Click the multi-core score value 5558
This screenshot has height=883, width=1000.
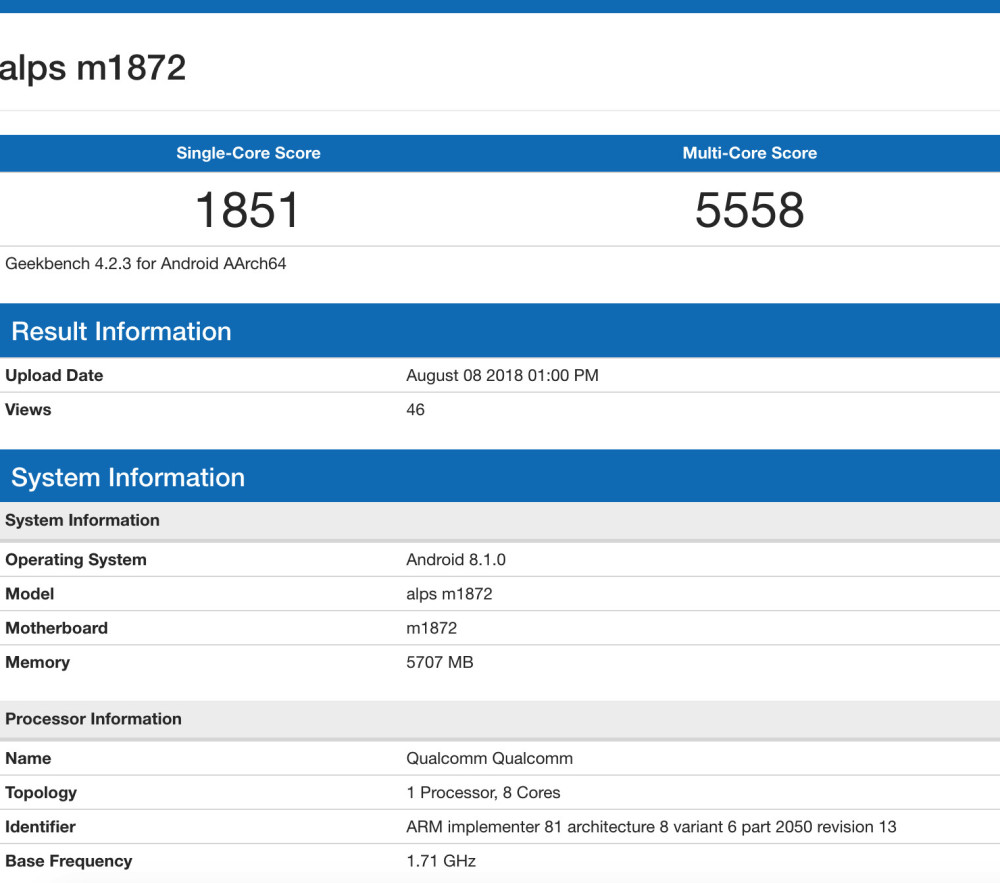[x=750, y=209]
